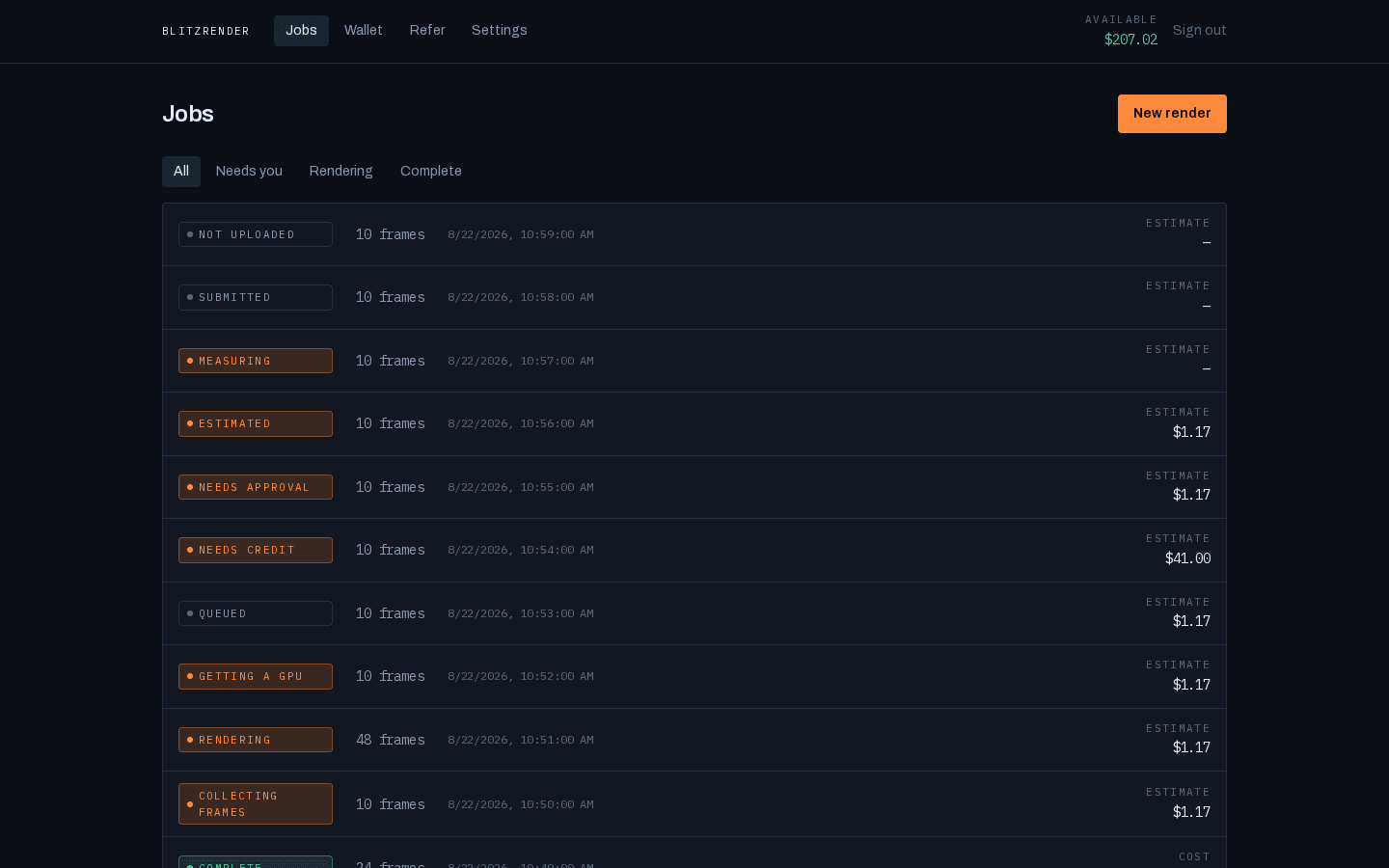
Task: Open the Collecting Frames job badge
Action: pos(256,804)
